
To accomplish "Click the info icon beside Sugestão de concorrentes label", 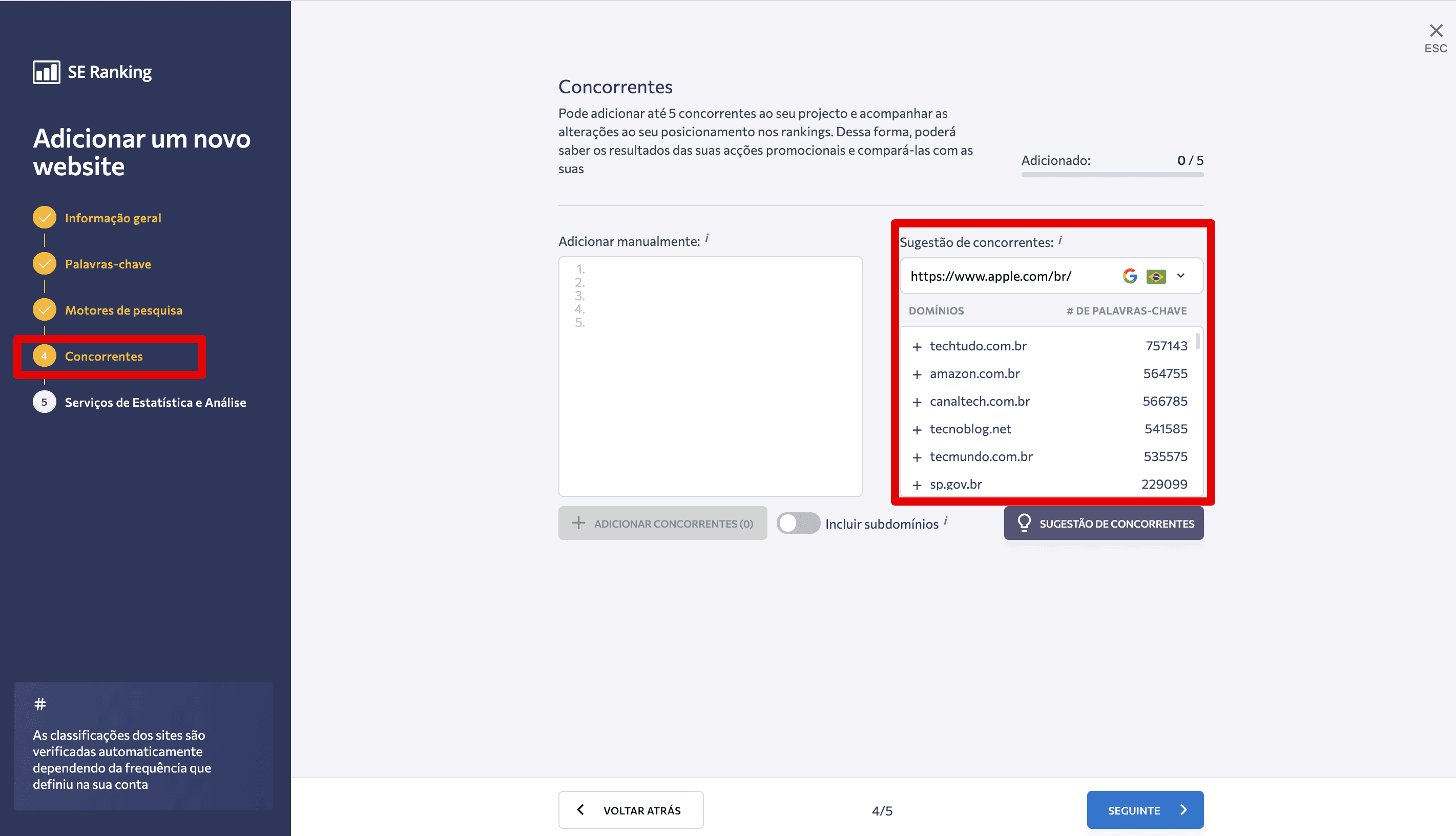I will click(1060, 240).
